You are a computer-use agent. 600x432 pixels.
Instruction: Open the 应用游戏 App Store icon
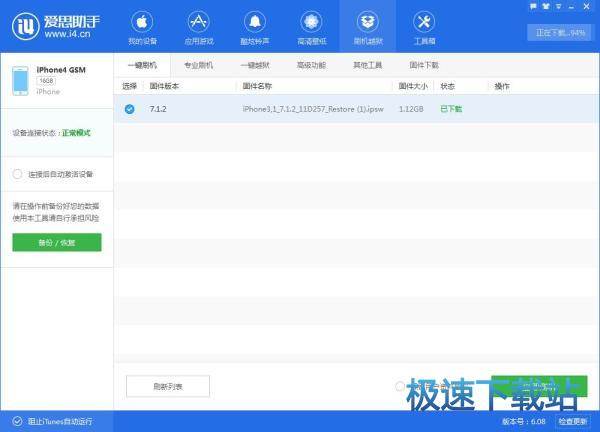(x=199, y=22)
